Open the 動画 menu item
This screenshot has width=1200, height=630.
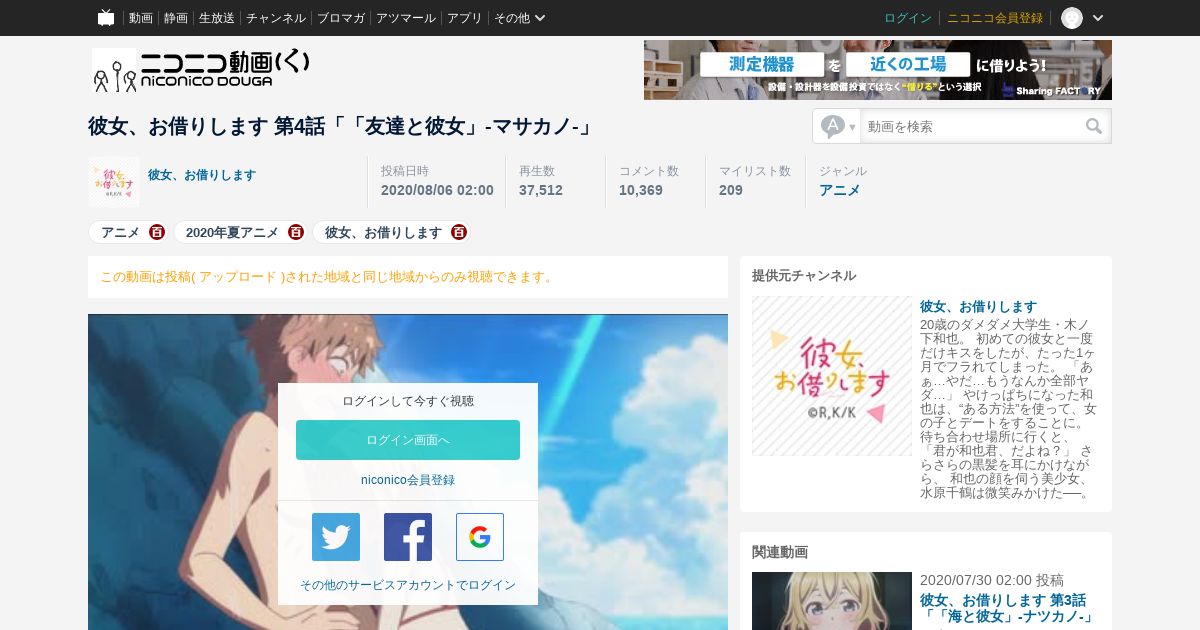coord(140,18)
